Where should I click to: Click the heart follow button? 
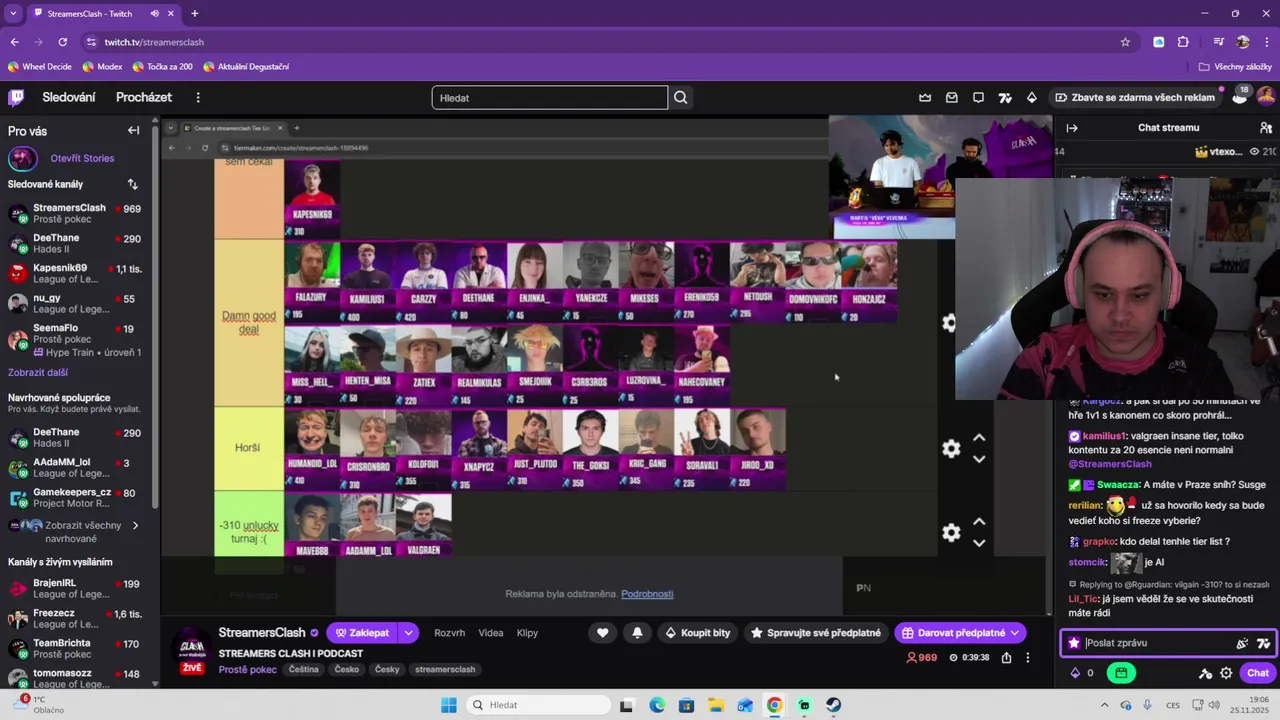[x=602, y=633]
